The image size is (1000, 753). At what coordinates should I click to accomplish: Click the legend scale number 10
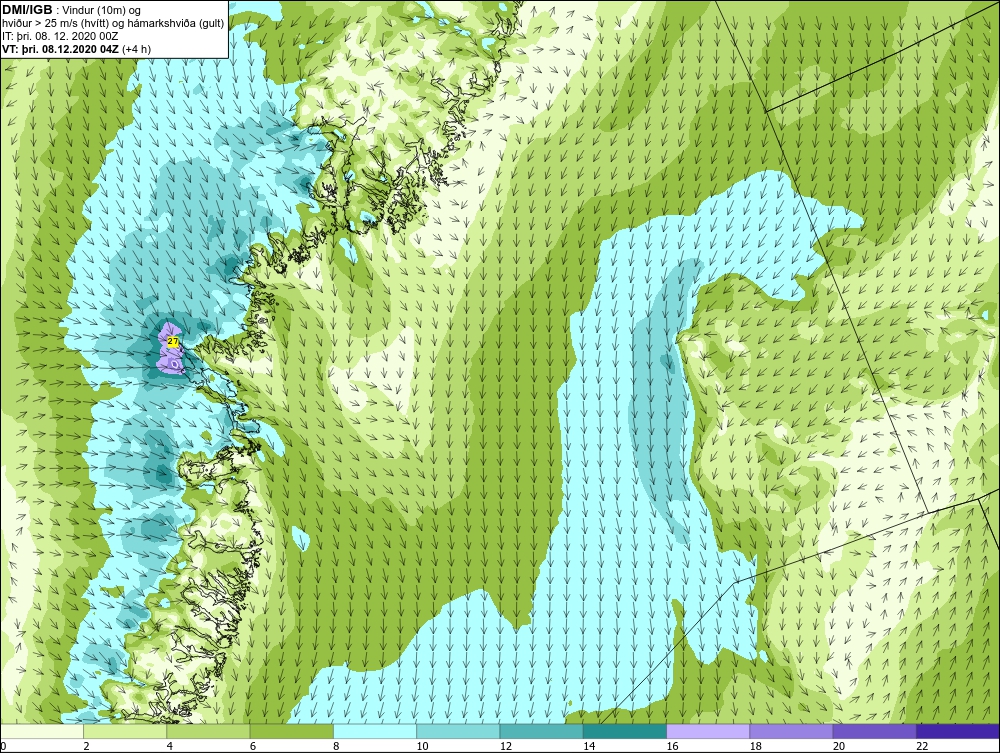pyautogui.click(x=422, y=747)
